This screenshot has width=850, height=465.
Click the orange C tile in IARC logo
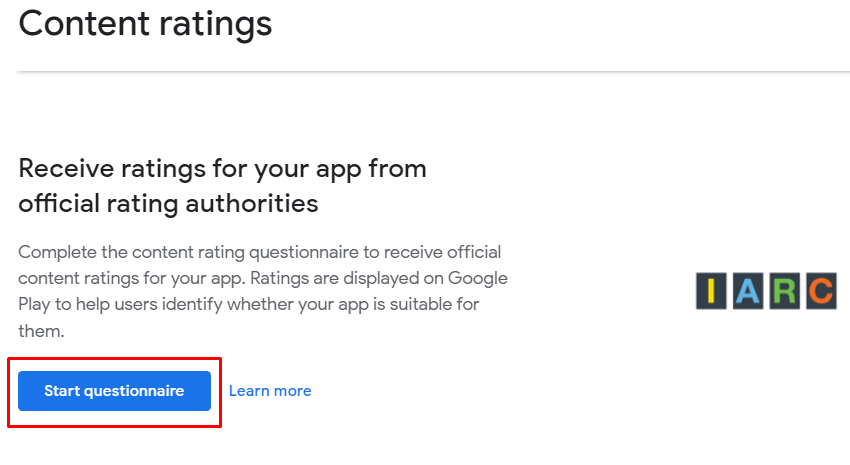819,290
